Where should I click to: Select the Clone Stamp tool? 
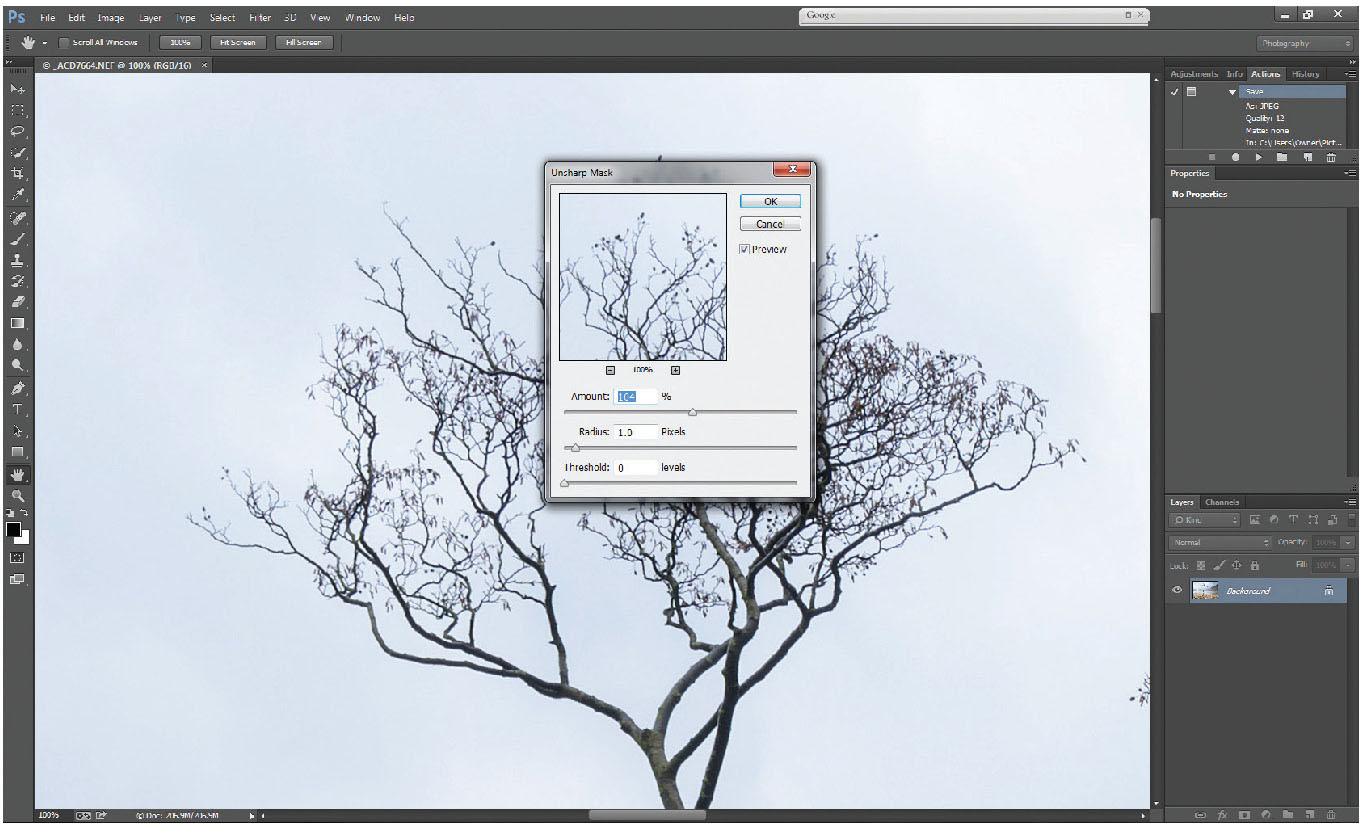(18, 260)
